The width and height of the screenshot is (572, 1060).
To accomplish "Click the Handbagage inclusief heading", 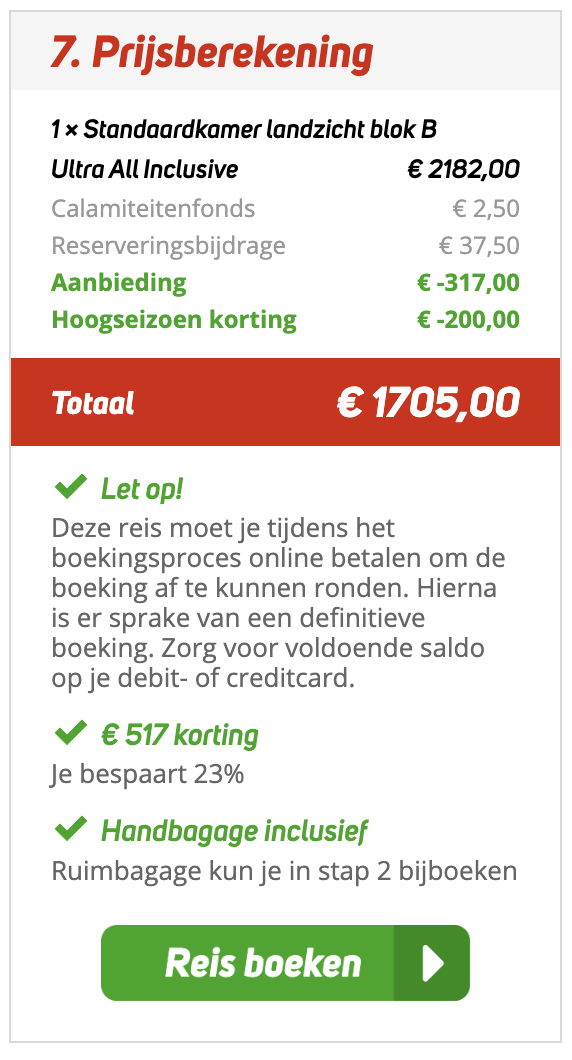I will [234, 831].
